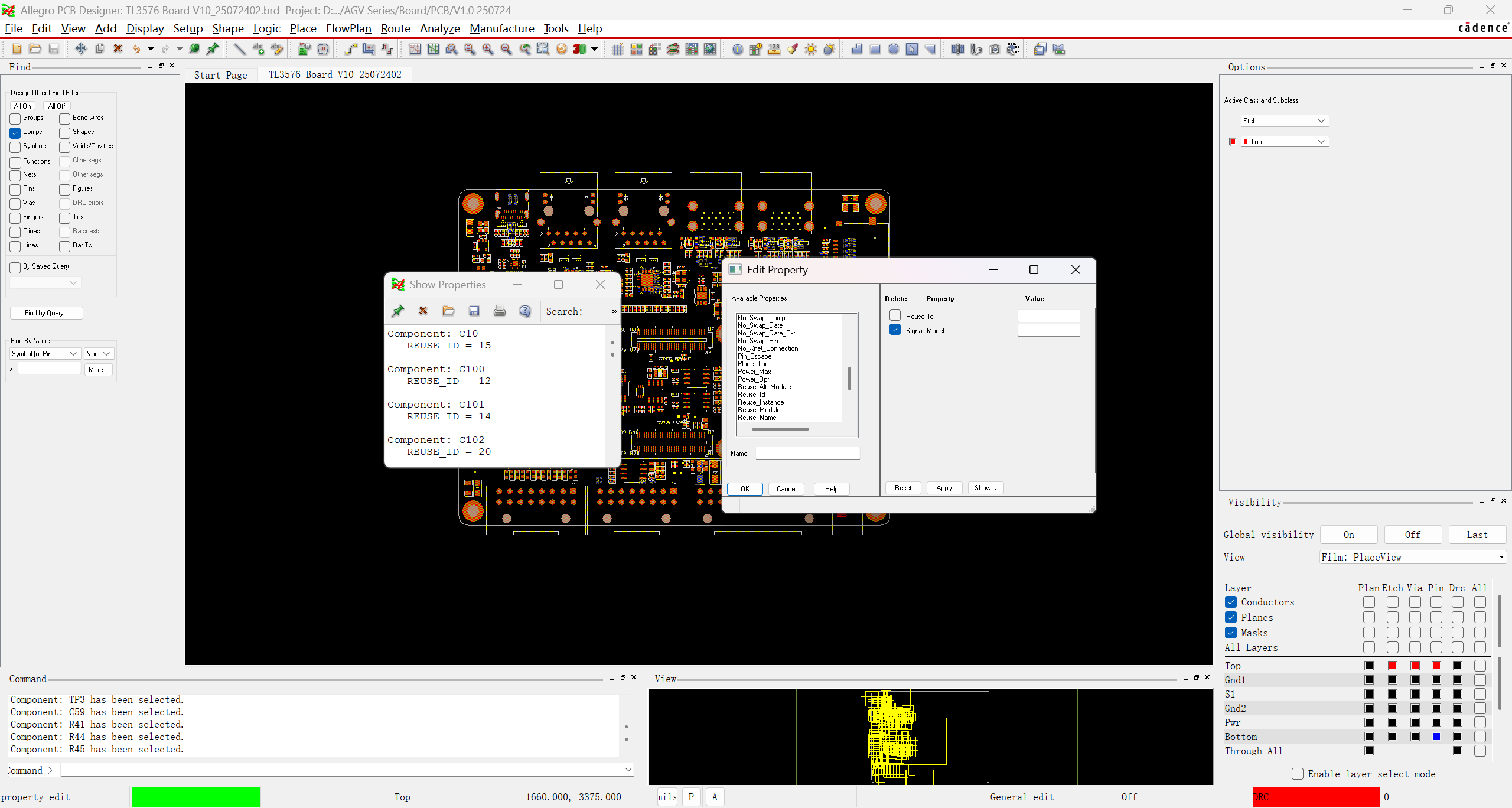Select the Add Line tool icon

pyautogui.click(x=240, y=49)
